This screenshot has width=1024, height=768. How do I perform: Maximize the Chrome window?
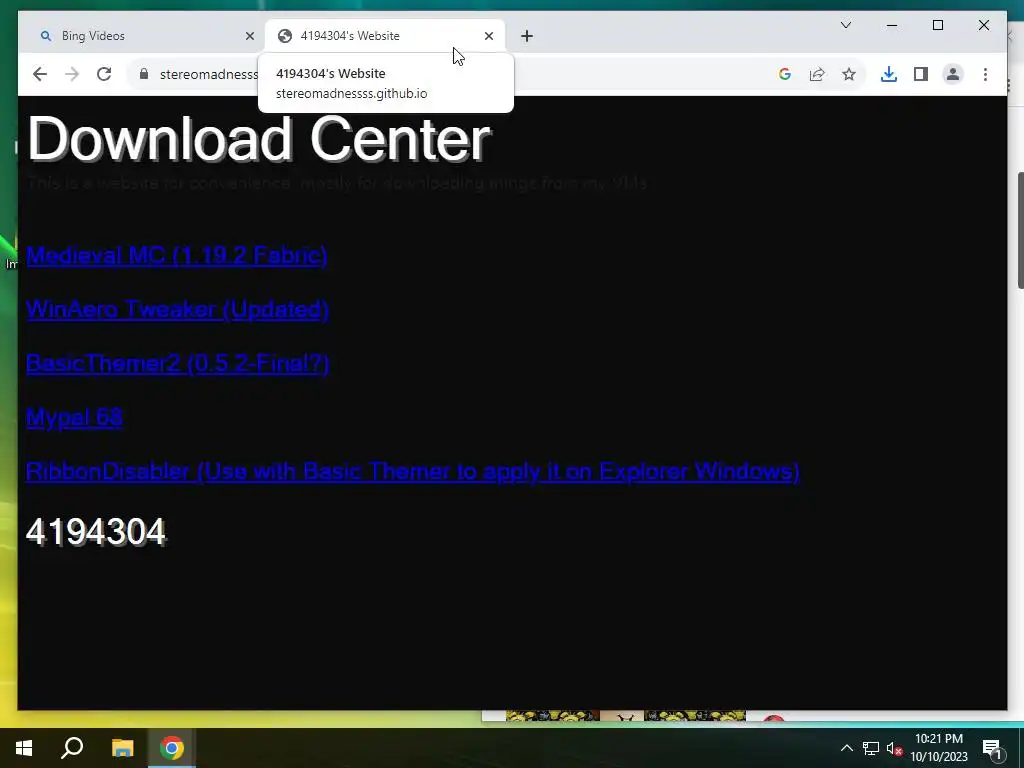[938, 25]
